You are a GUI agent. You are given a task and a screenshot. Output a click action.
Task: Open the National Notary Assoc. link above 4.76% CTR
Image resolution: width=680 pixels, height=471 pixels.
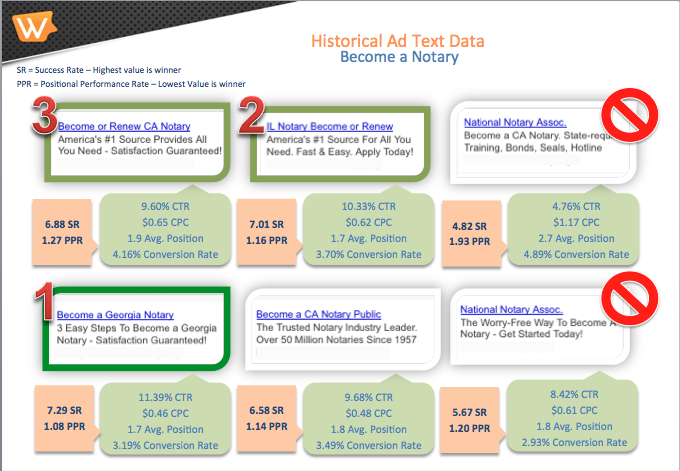515,122
